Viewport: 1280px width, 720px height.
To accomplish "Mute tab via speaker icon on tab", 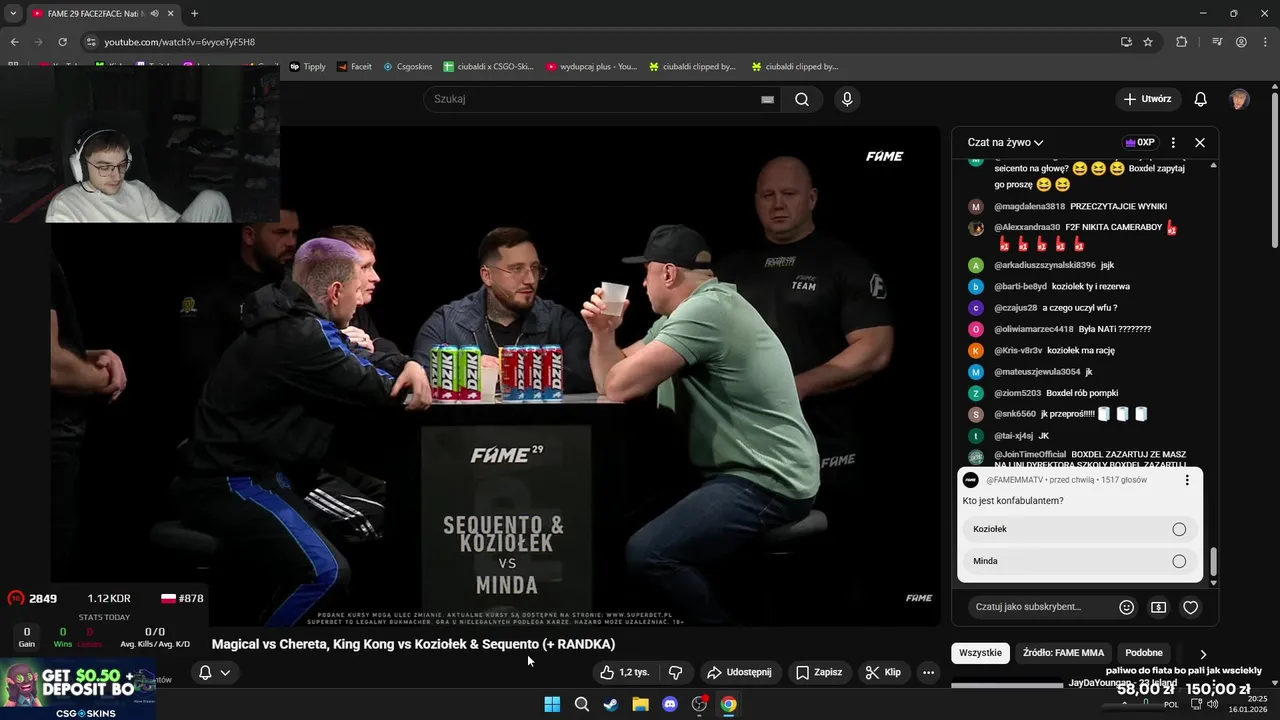I will coord(154,13).
